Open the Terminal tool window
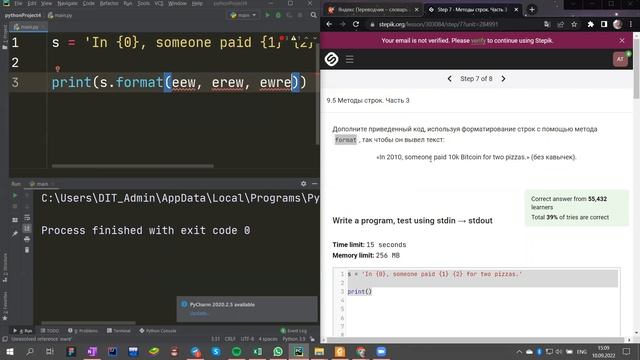This screenshot has height=360, width=640. pos(118,331)
